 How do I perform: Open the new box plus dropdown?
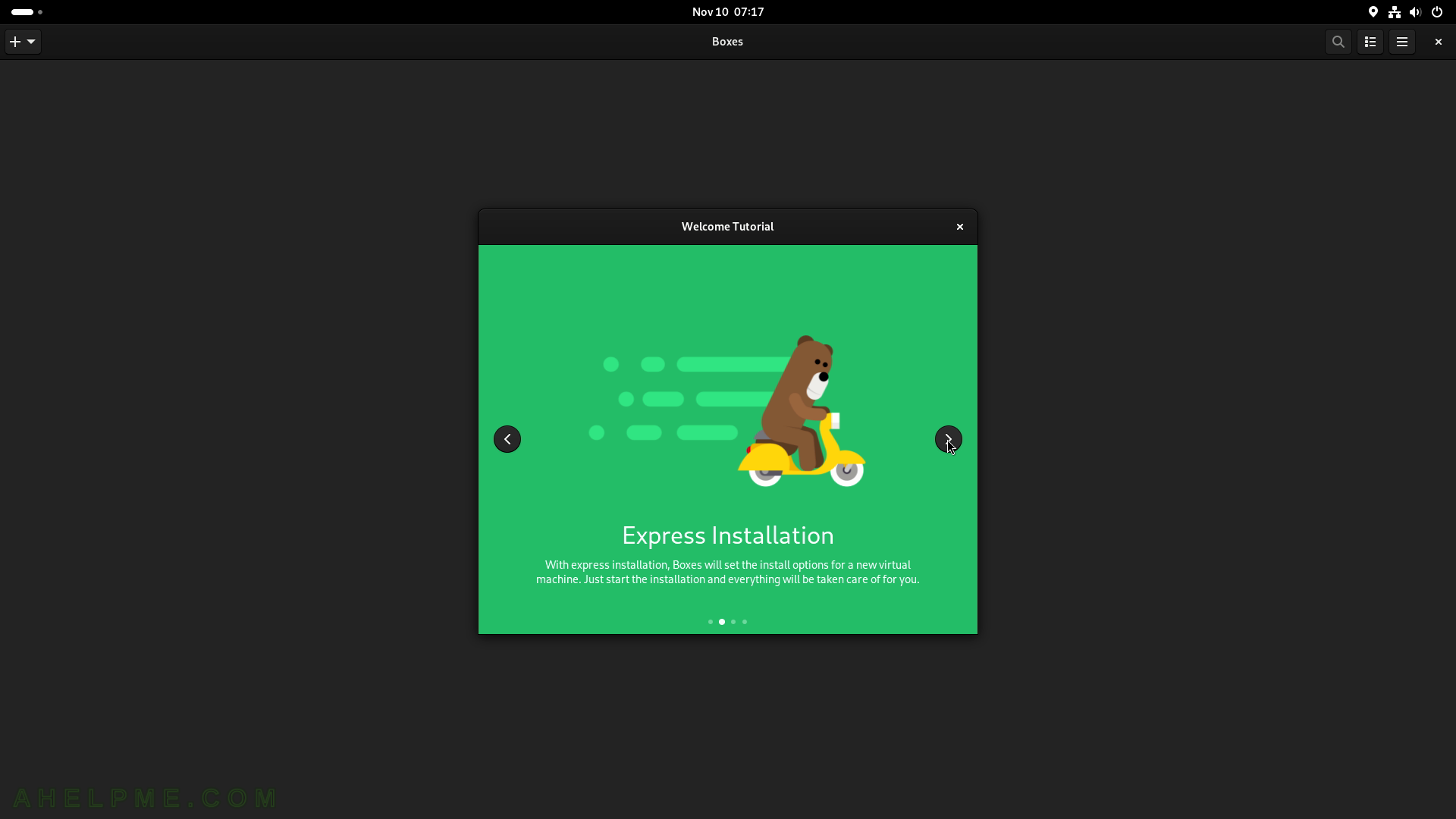click(x=23, y=42)
